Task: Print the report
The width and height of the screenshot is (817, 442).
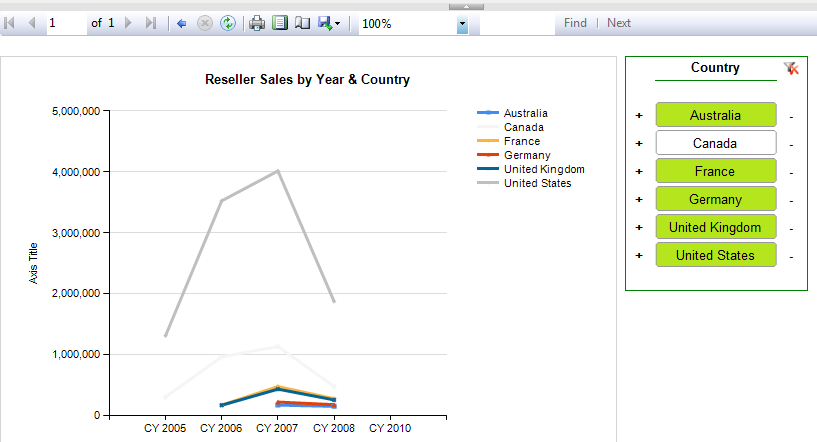Action: [257, 23]
